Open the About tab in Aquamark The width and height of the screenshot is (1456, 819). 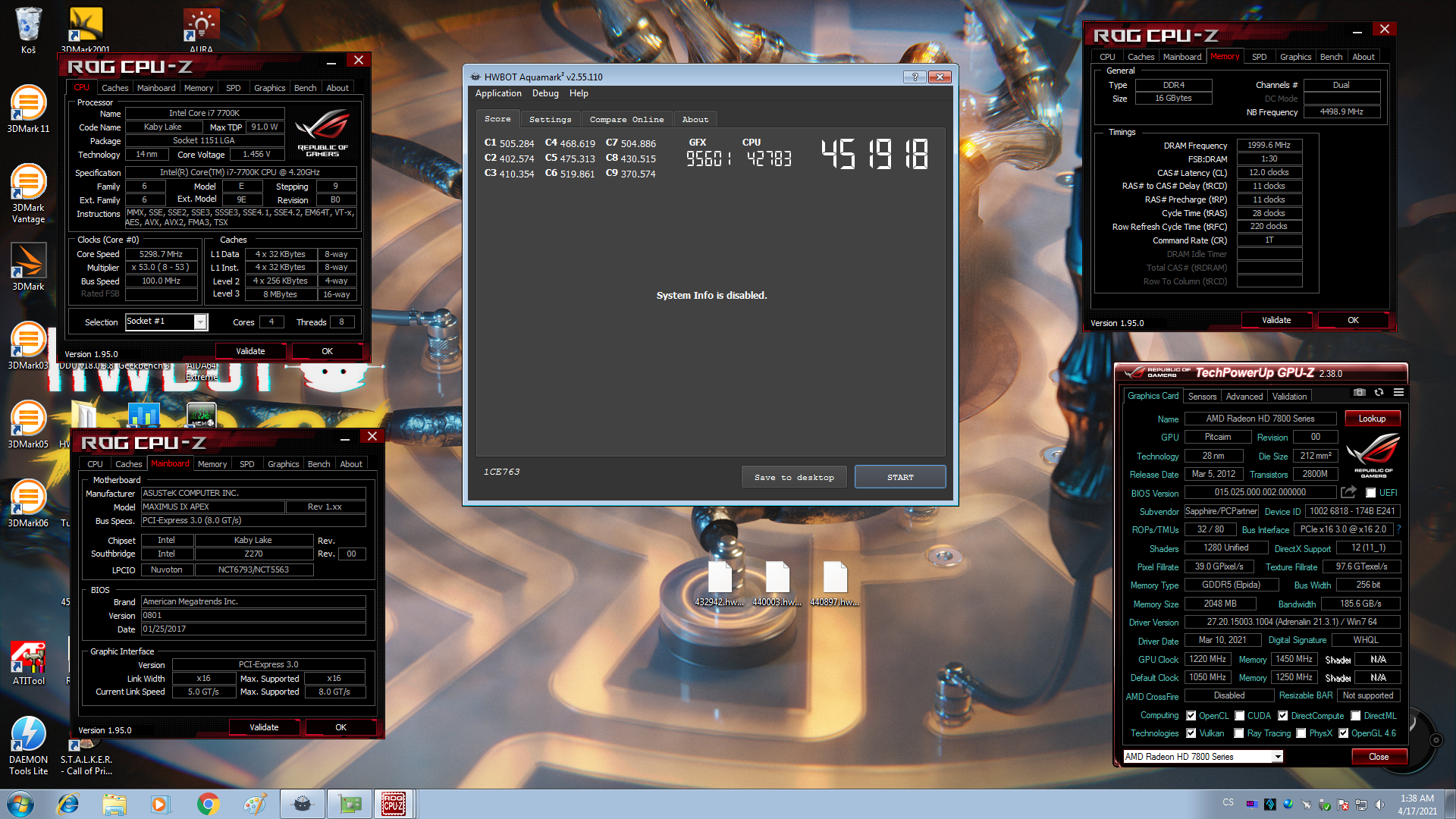(x=695, y=120)
